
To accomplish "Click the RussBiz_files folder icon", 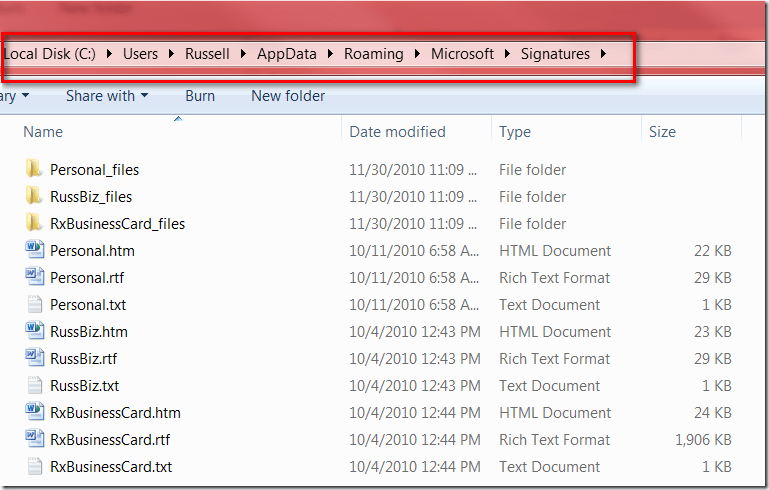I will pos(34,196).
